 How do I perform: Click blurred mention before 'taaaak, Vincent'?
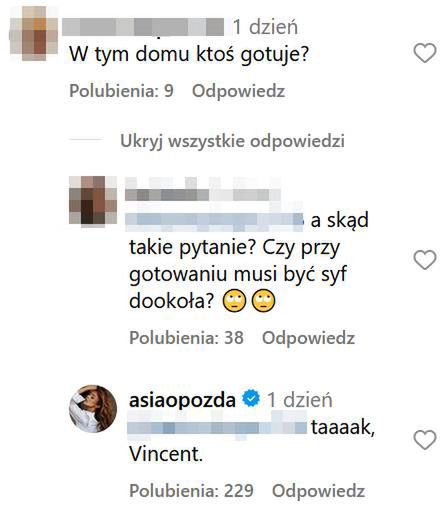[217, 428]
